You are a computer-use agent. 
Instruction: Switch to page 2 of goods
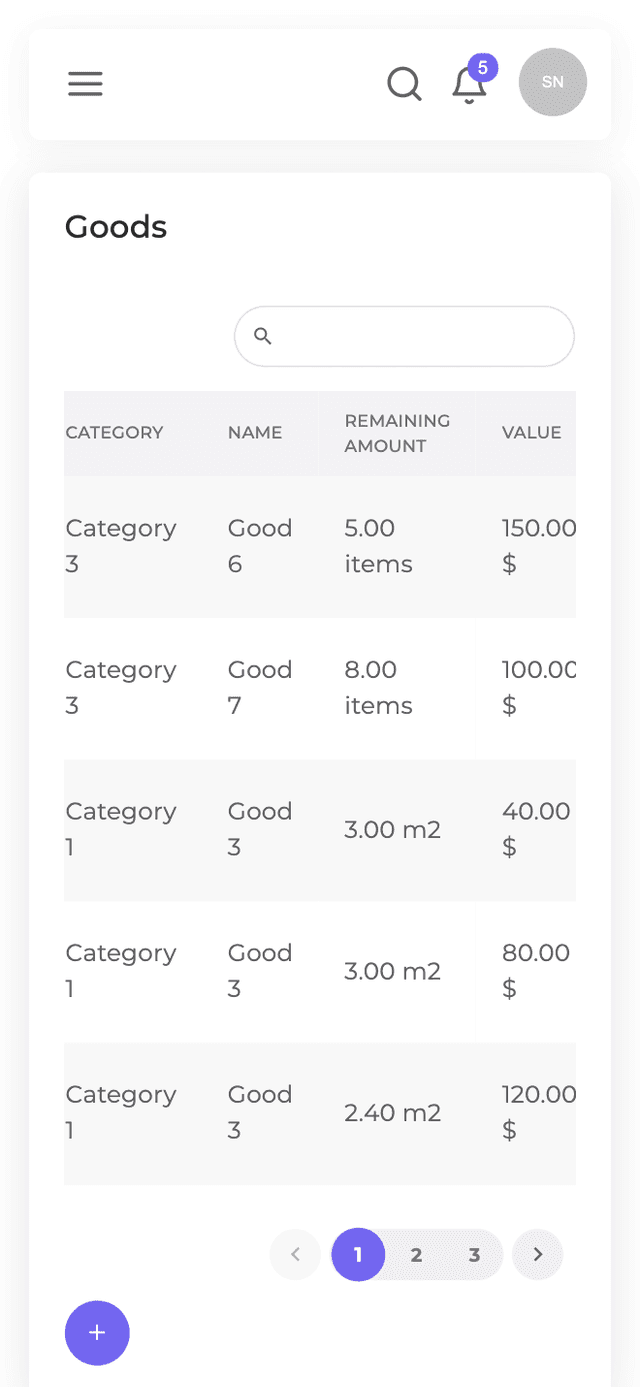tap(416, 1254)
